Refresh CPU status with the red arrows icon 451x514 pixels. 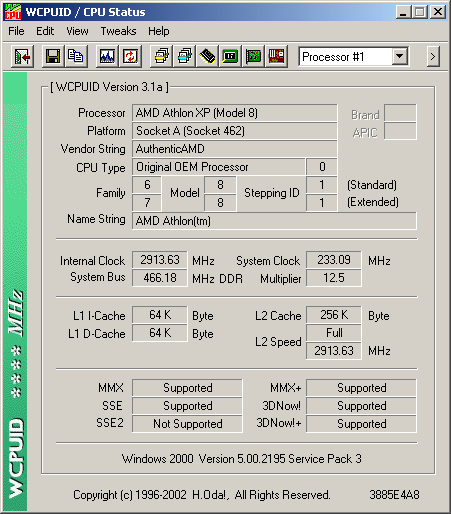pyautogui.click(x=130, y=56)
